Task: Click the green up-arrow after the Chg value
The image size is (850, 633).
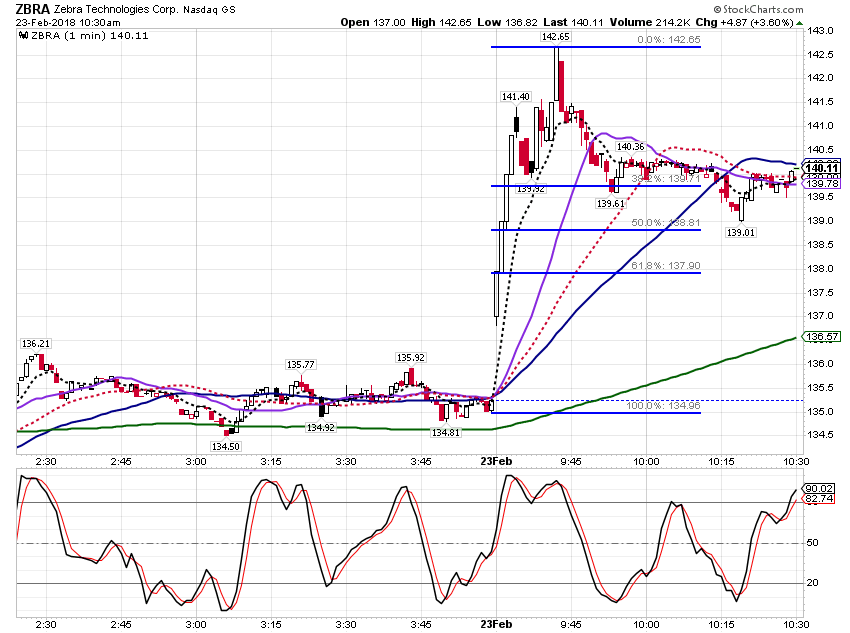Action: (799, 23)
